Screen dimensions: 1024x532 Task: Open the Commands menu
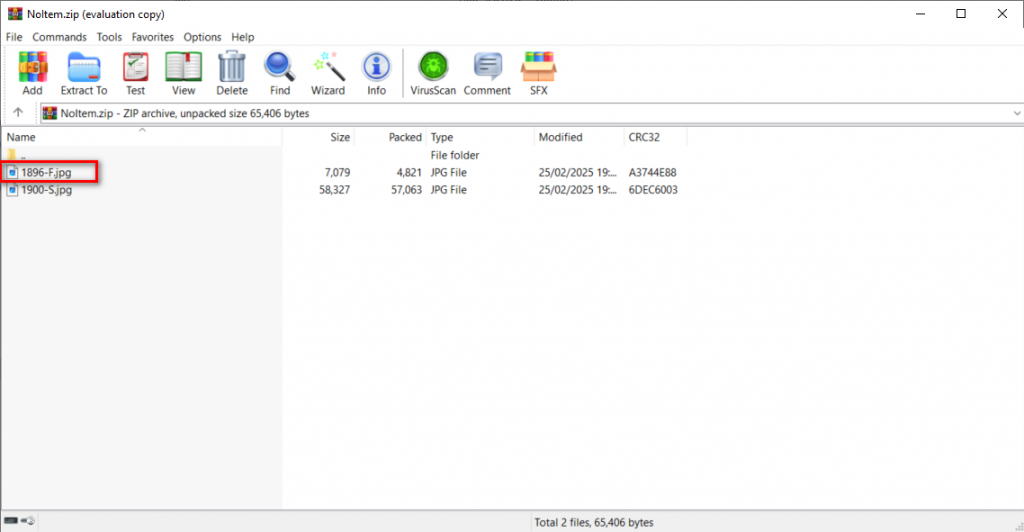coord(59,37)
